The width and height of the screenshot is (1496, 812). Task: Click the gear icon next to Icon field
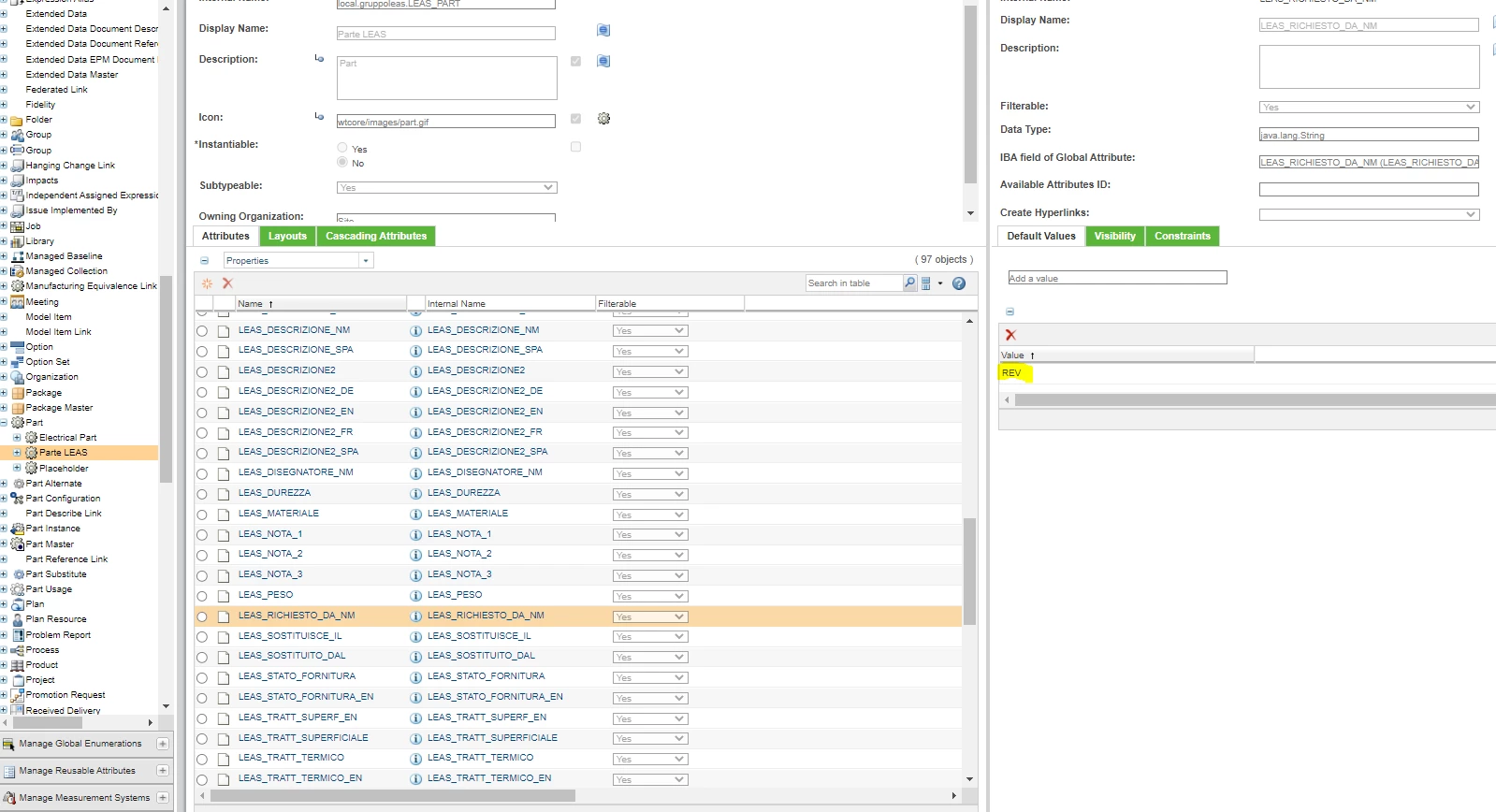[603, 119]
